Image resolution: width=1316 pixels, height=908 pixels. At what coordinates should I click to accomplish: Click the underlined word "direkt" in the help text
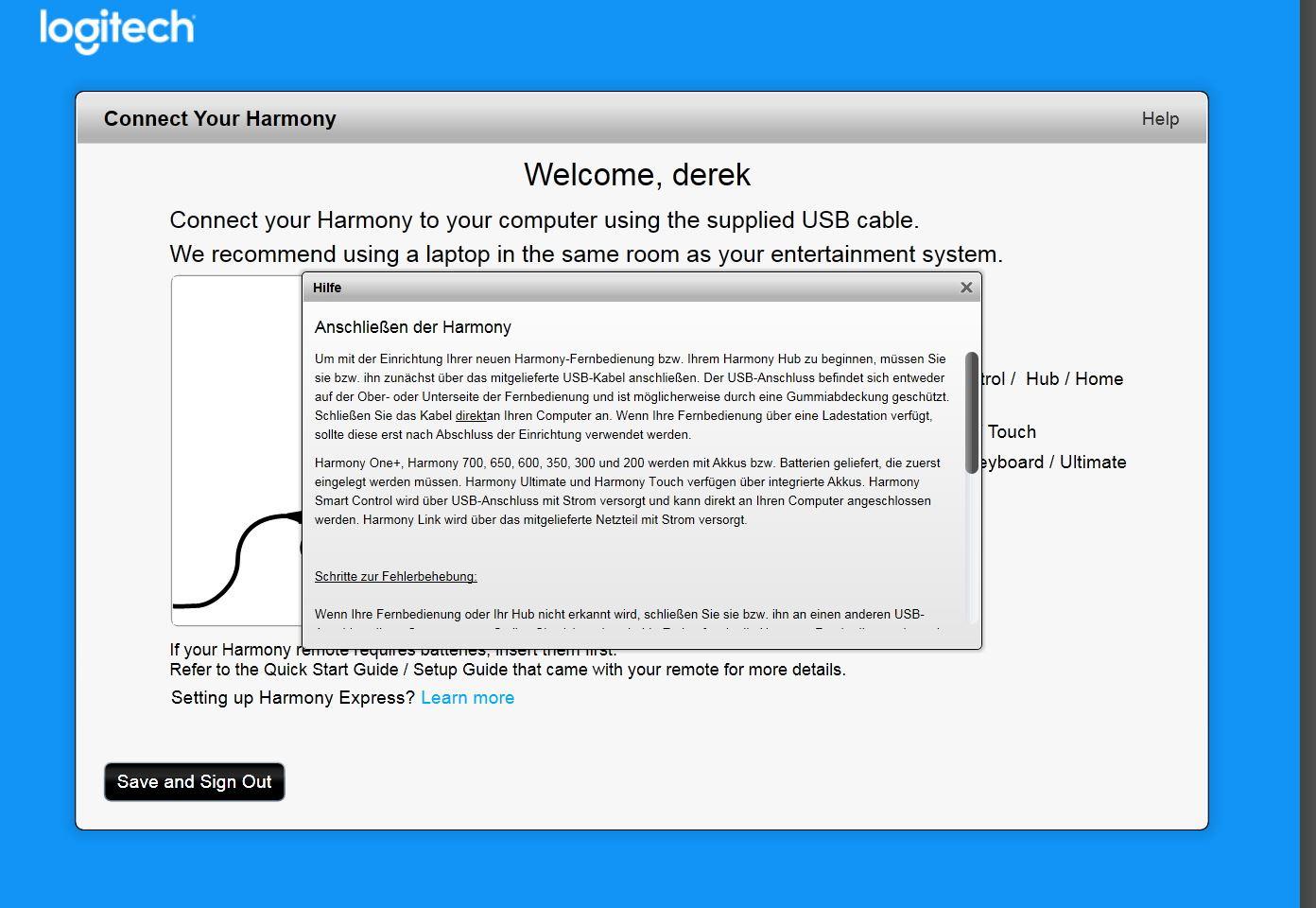(471, 415)
